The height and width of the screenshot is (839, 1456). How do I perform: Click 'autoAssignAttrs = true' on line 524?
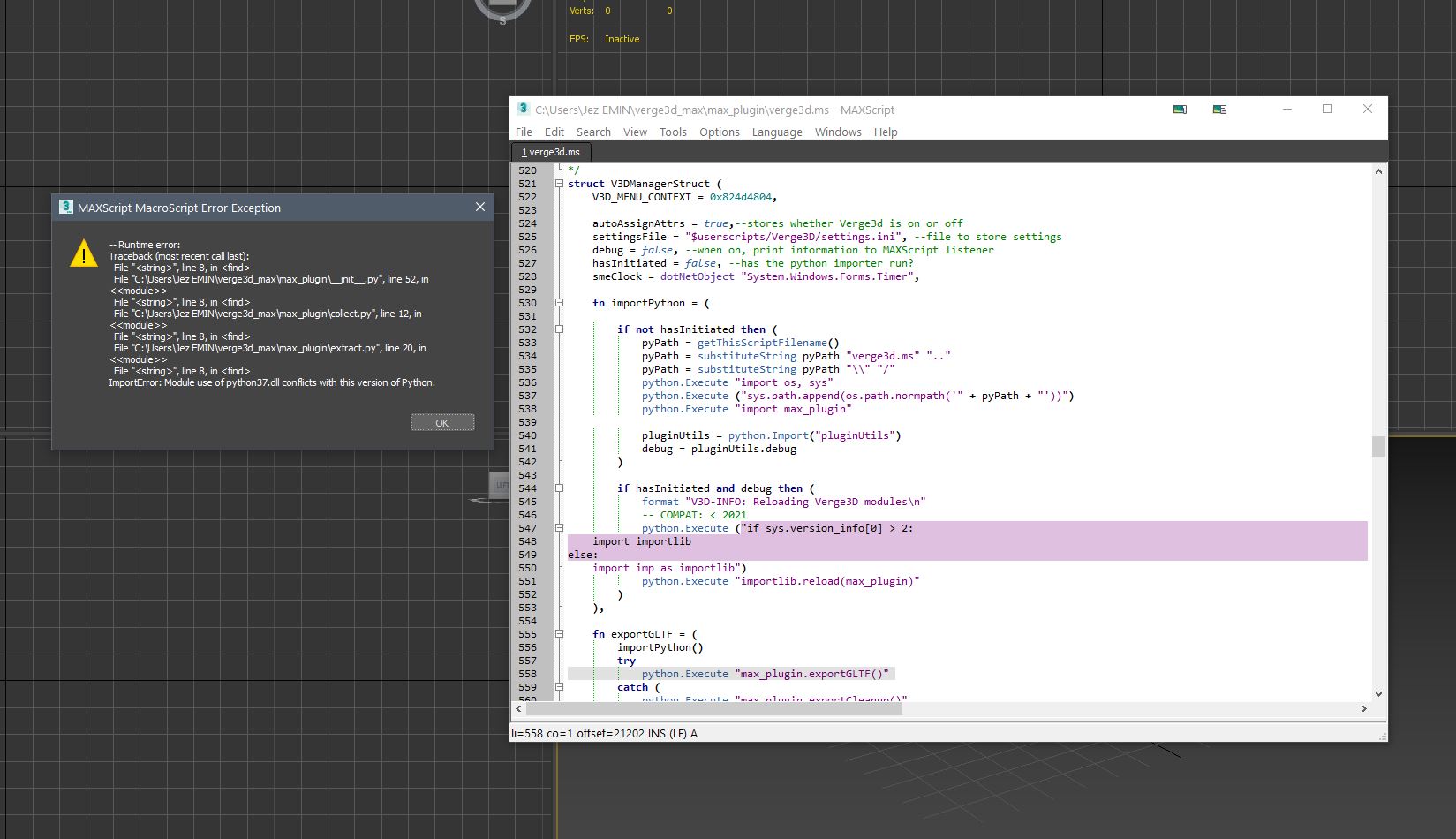tap(660, 223)
